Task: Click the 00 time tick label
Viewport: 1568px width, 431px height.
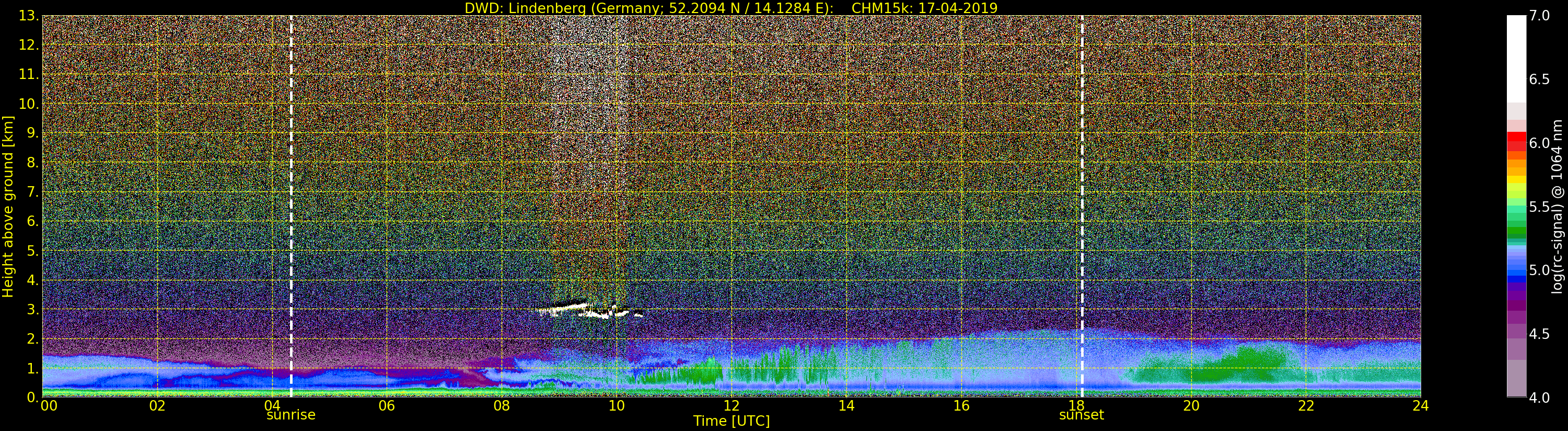Action: tap(49, 406)
